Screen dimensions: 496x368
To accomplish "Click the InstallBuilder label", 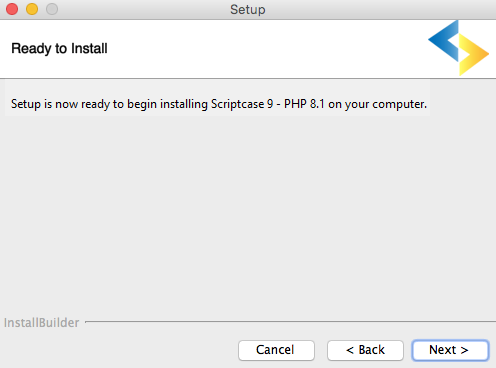I will (x=41, y=323).
